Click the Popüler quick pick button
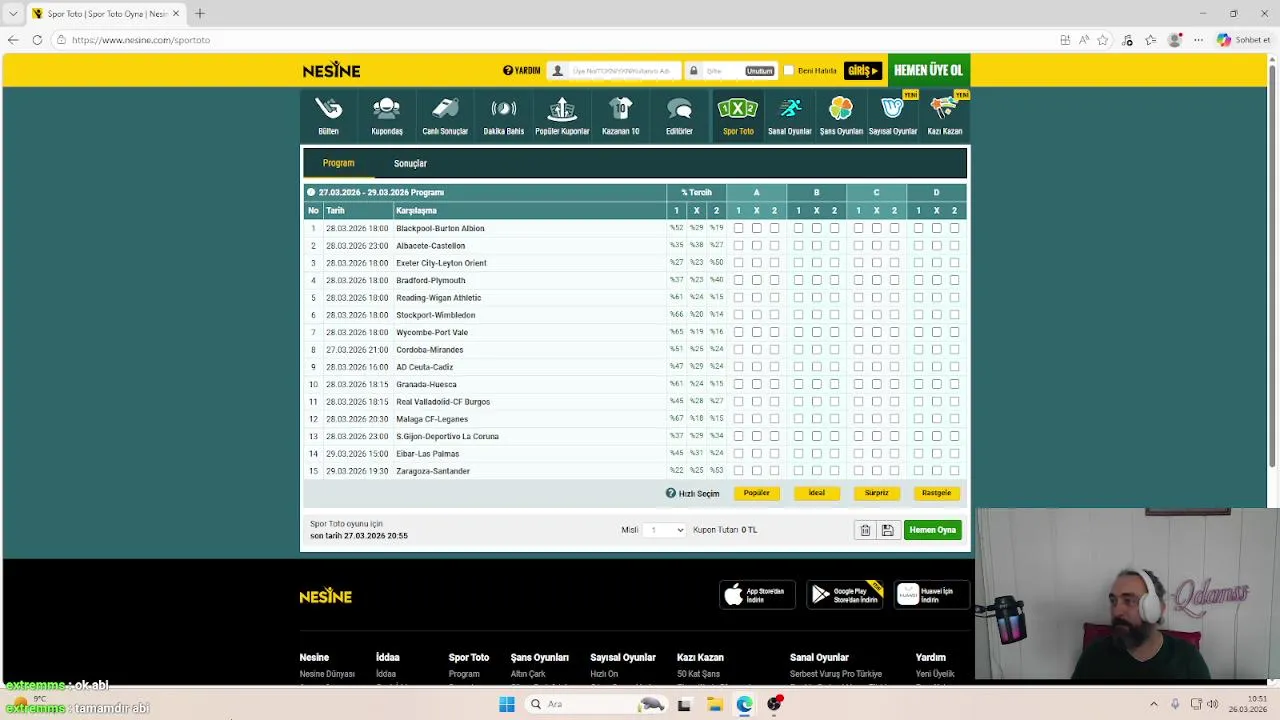Image resolution: width=1280 pixels, height=720 pixels. [x=757, y=493]
